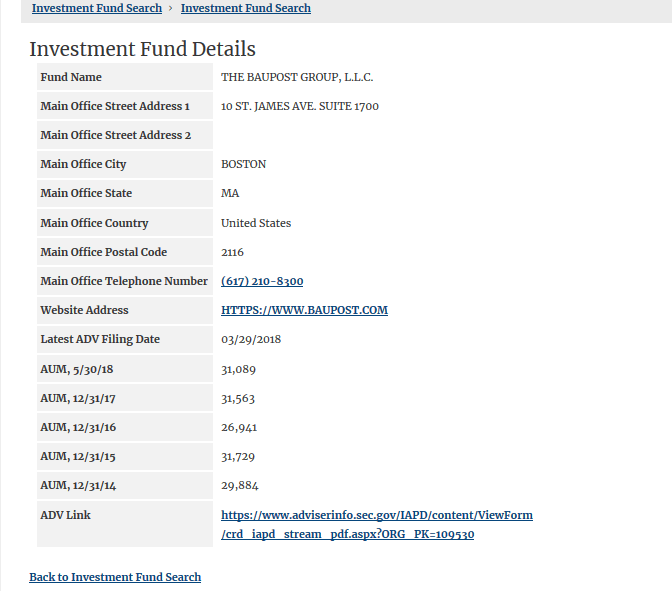Call the (617) 210-8300 telephone link
Screen dimensions: 672x591
(x=262, y=281)
